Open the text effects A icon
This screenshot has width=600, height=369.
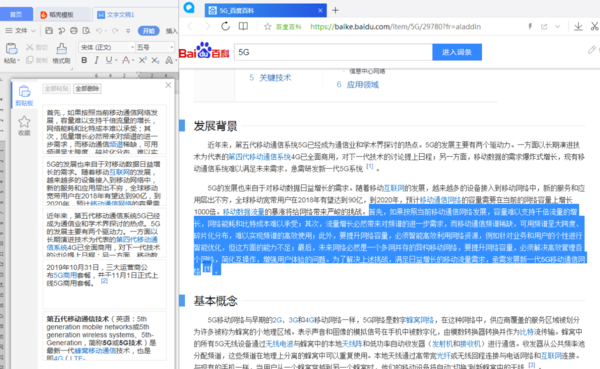point(169,60)
